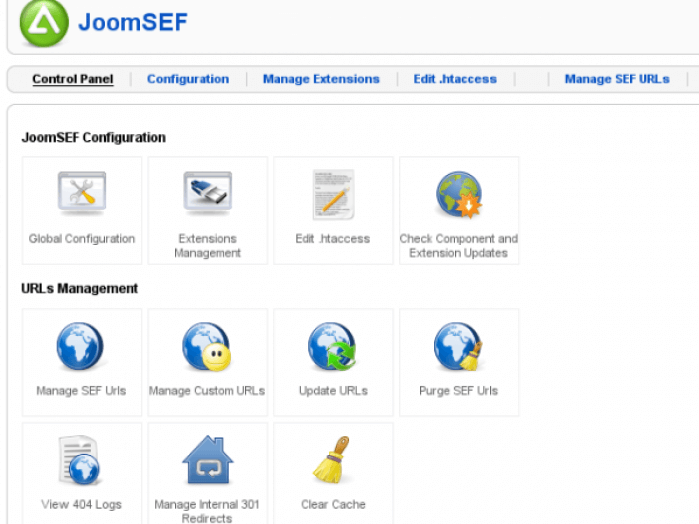Click the green JoomSEF logo icon
The width and height of the screenshot is (699, 524).
coord(44,23)
